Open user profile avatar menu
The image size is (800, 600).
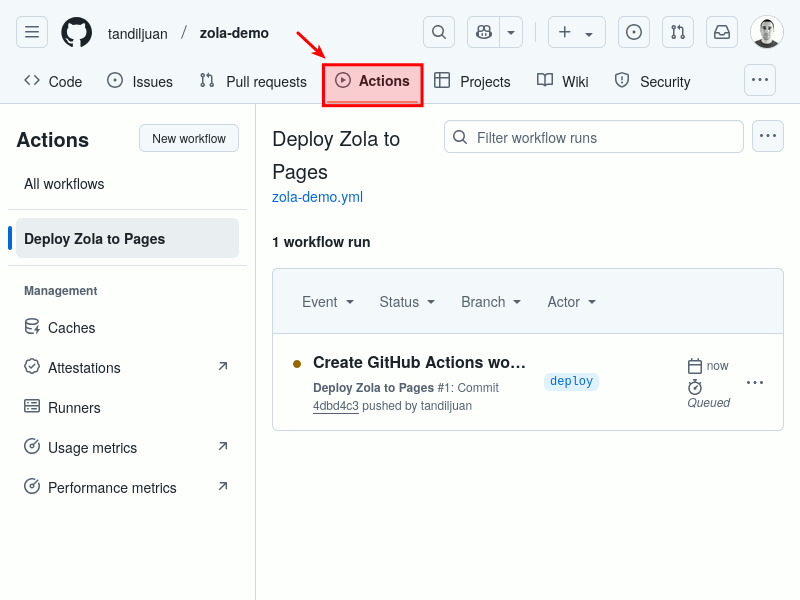[x=767, y=32]
